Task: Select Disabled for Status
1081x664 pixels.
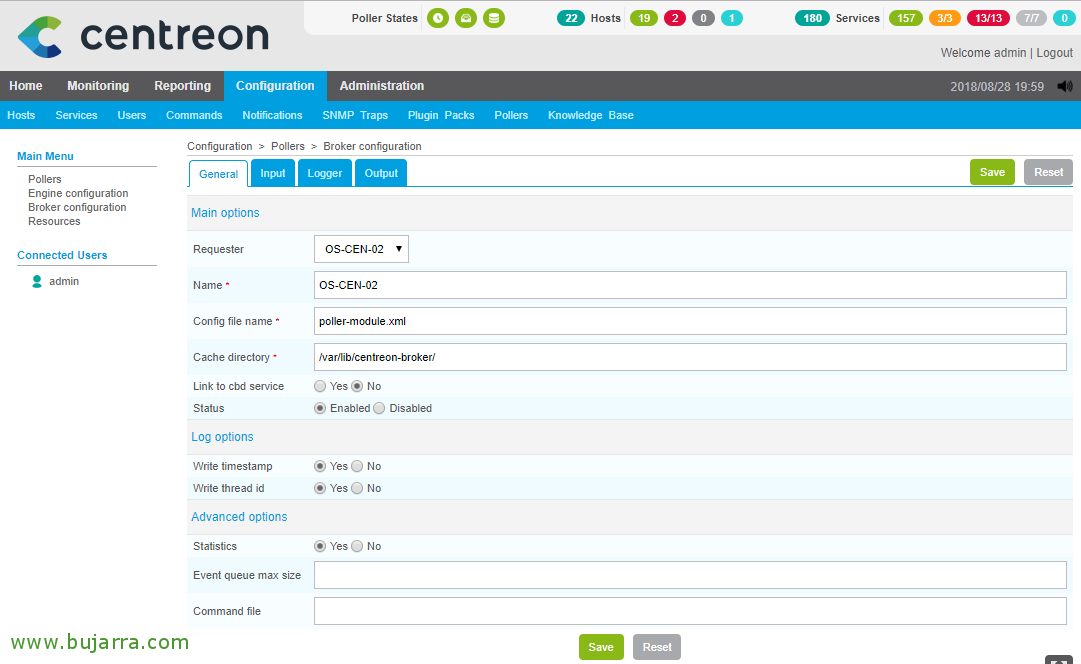Action: point(379,408)
